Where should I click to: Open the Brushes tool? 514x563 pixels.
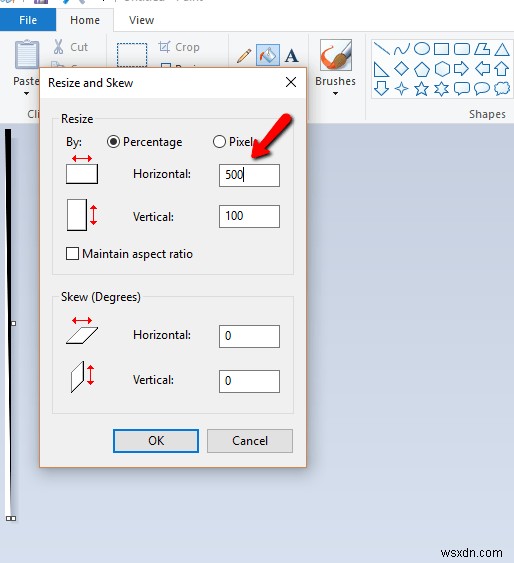click(336, 55)
